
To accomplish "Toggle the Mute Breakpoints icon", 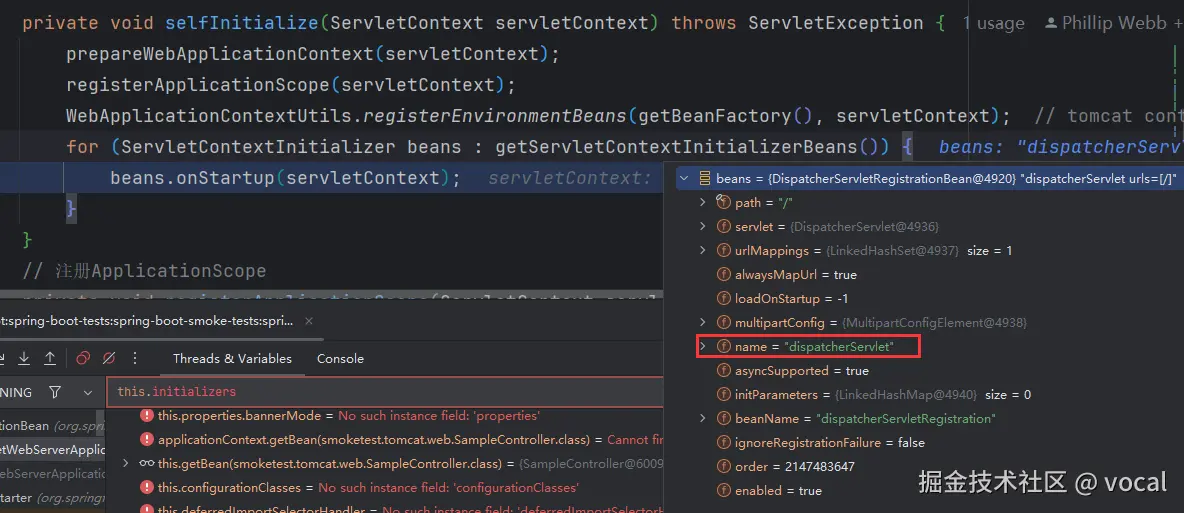I will coord(109,358).
